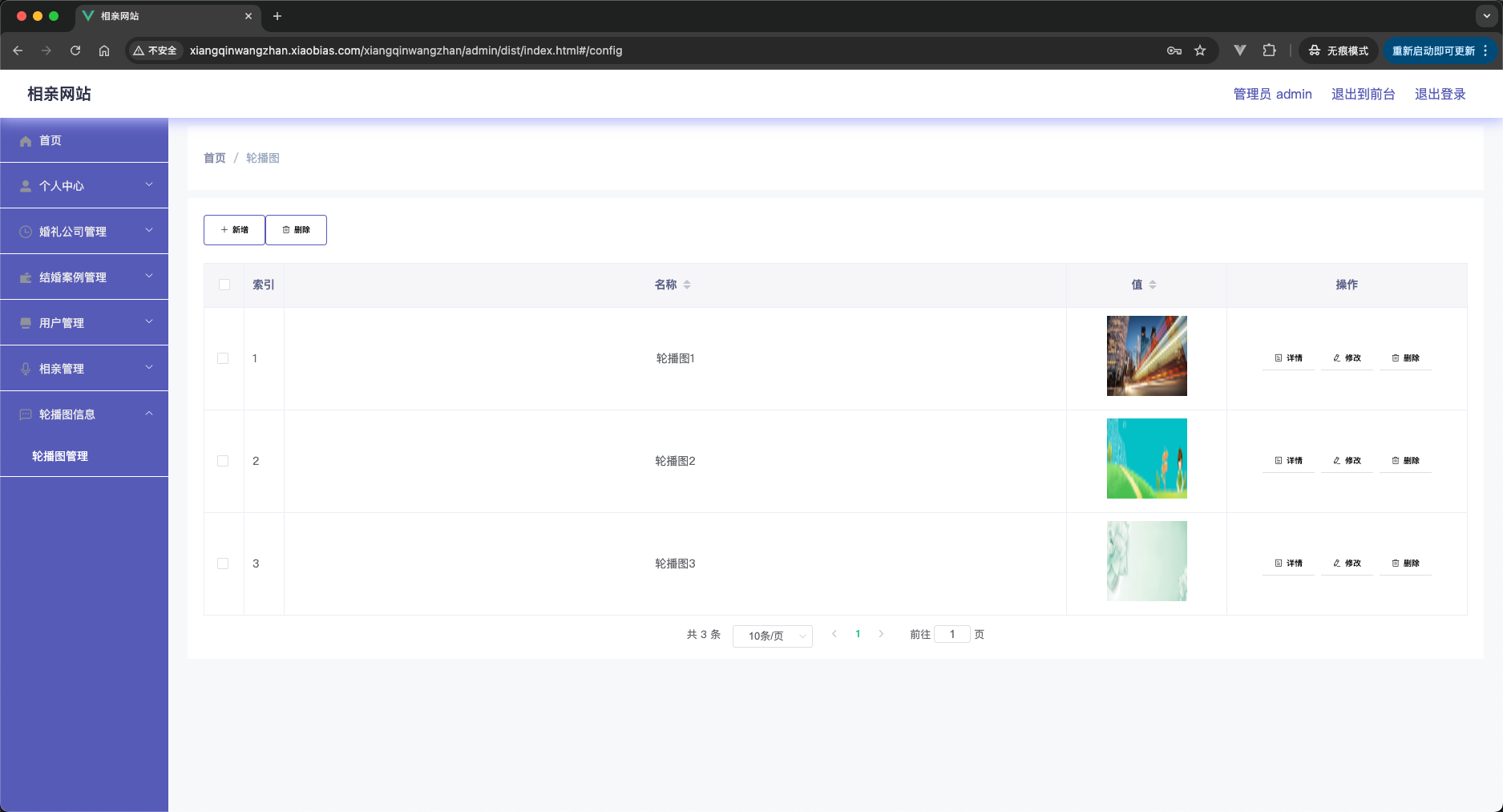The height and width of the screenshot is (812, 1503).
Task: Click the 无痕模式 incognito indicator
Action: click(x=1339, y=50)
